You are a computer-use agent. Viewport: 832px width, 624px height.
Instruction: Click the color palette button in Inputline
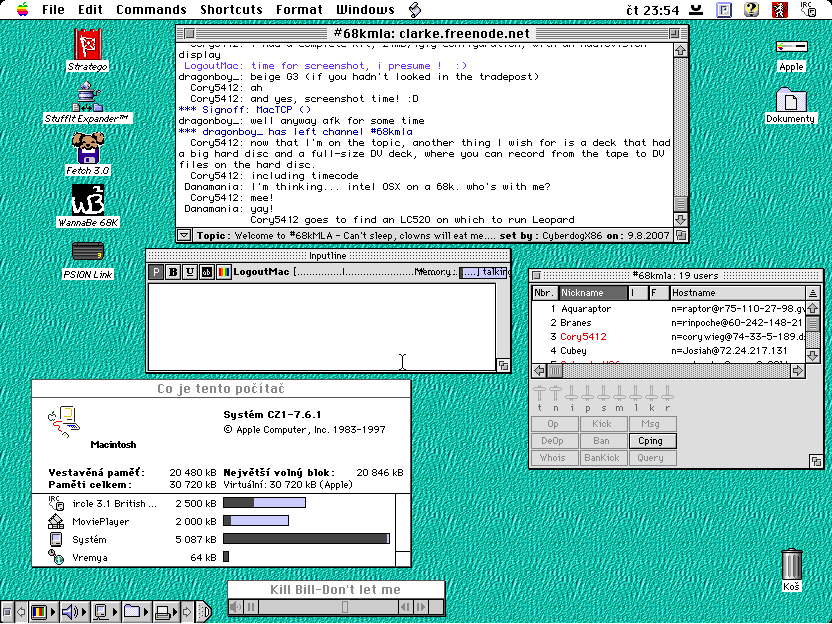pos(224,272)
